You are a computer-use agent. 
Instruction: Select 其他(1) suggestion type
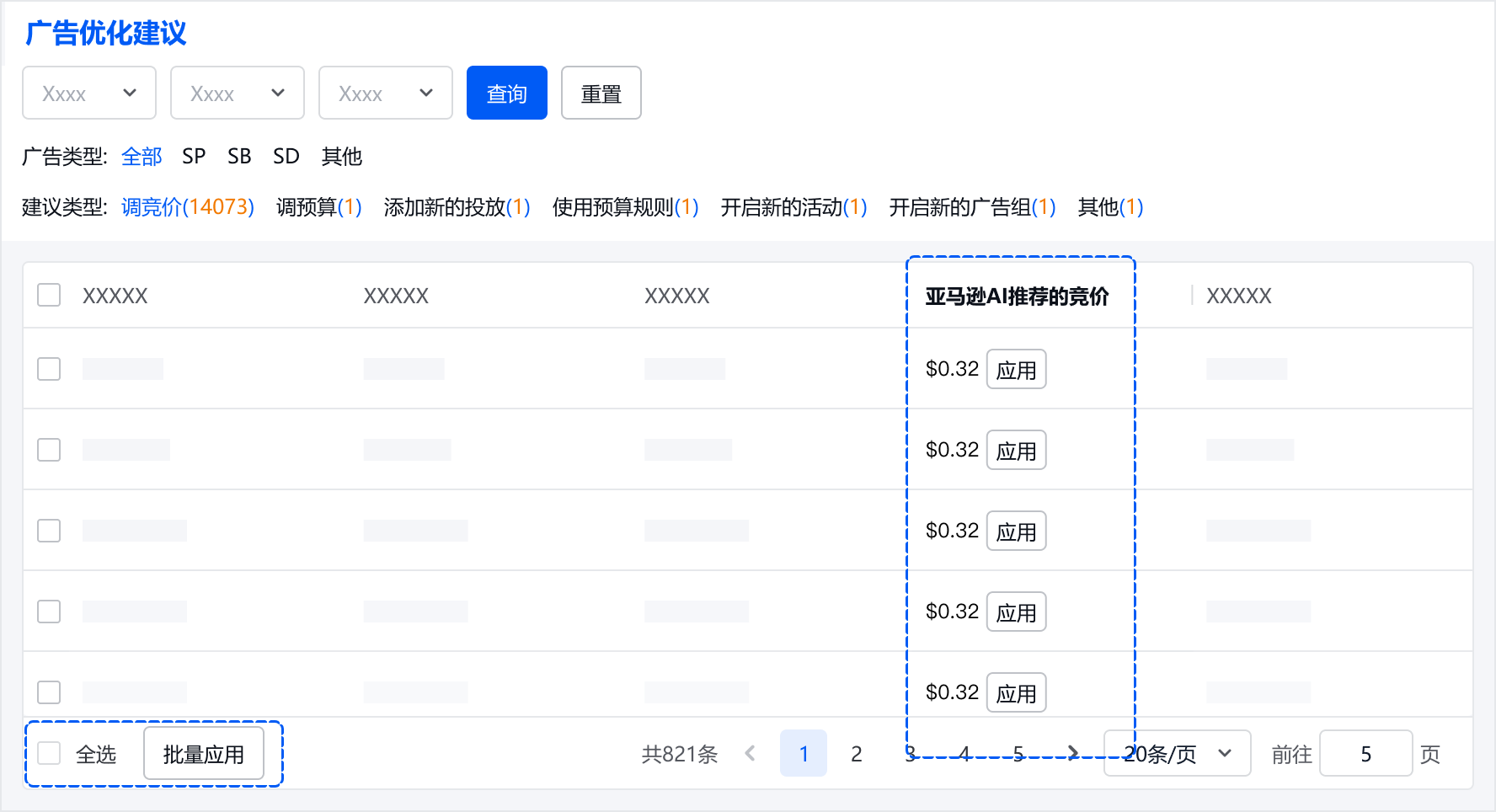[1111, 207]
